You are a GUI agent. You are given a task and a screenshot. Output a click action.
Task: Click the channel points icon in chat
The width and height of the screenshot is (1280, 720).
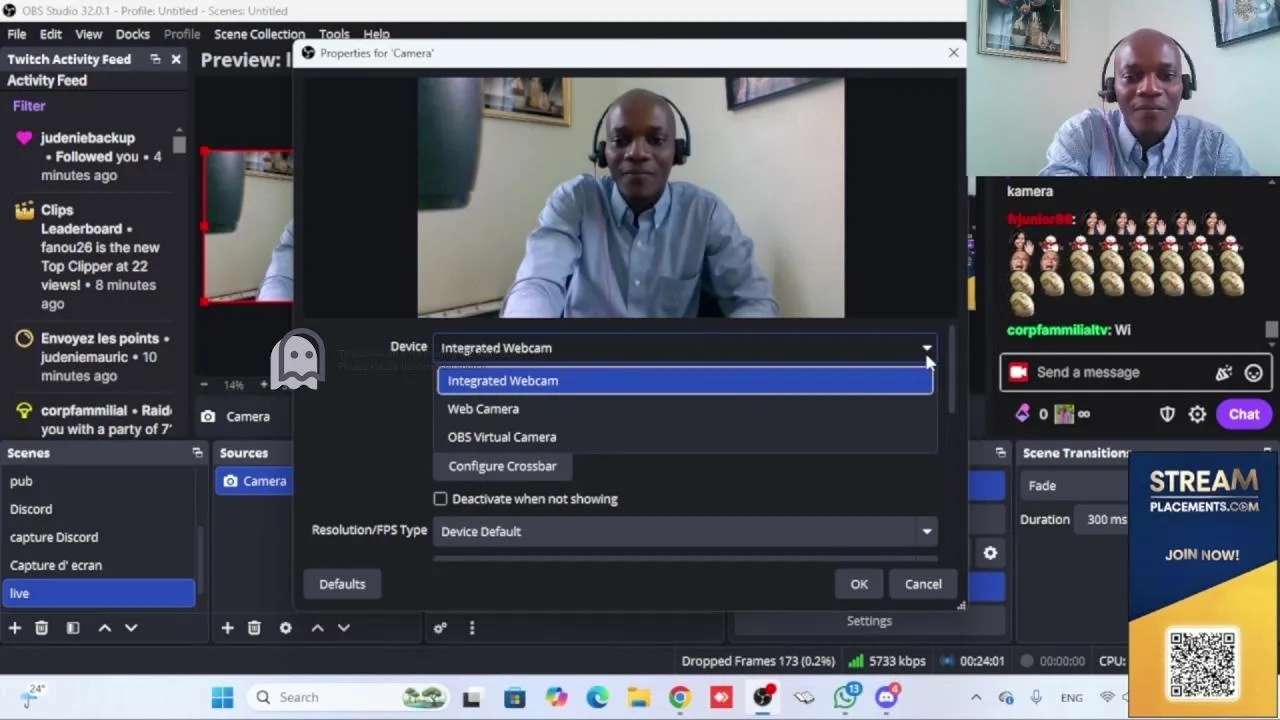[x=1022, y=413]
